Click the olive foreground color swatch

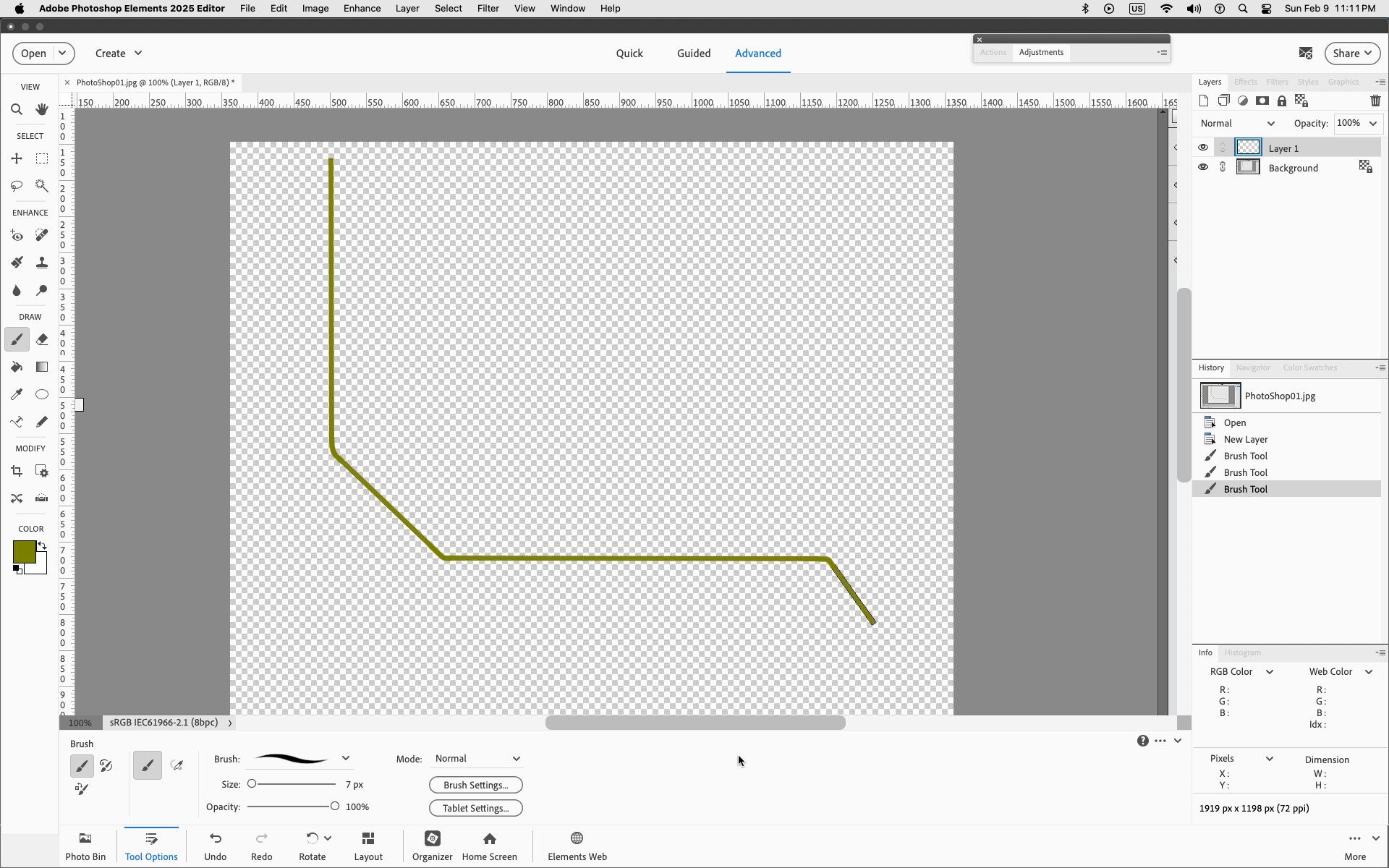click(24, 551)
